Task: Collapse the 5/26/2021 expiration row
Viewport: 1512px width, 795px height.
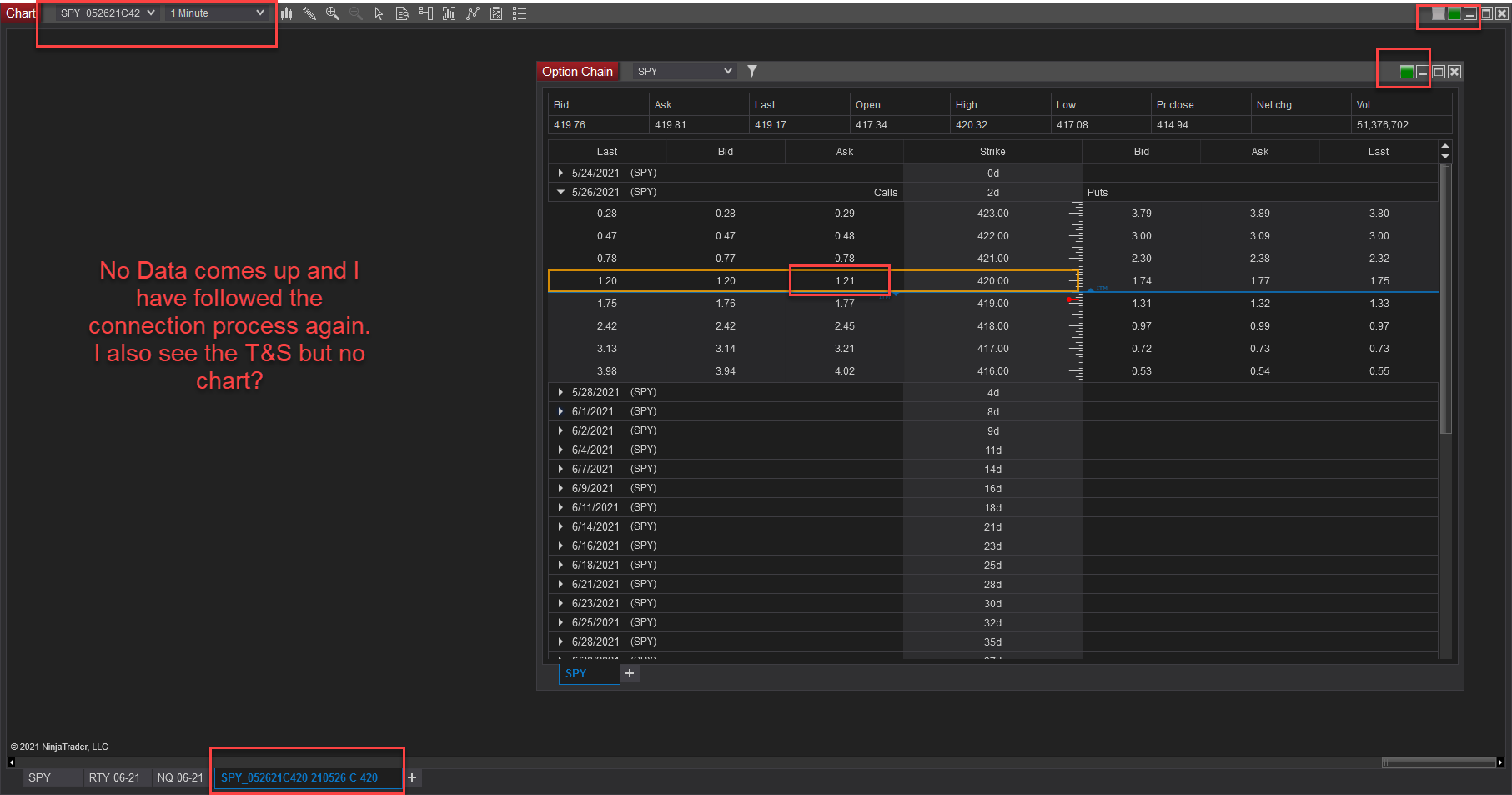Action: (560, 192)
